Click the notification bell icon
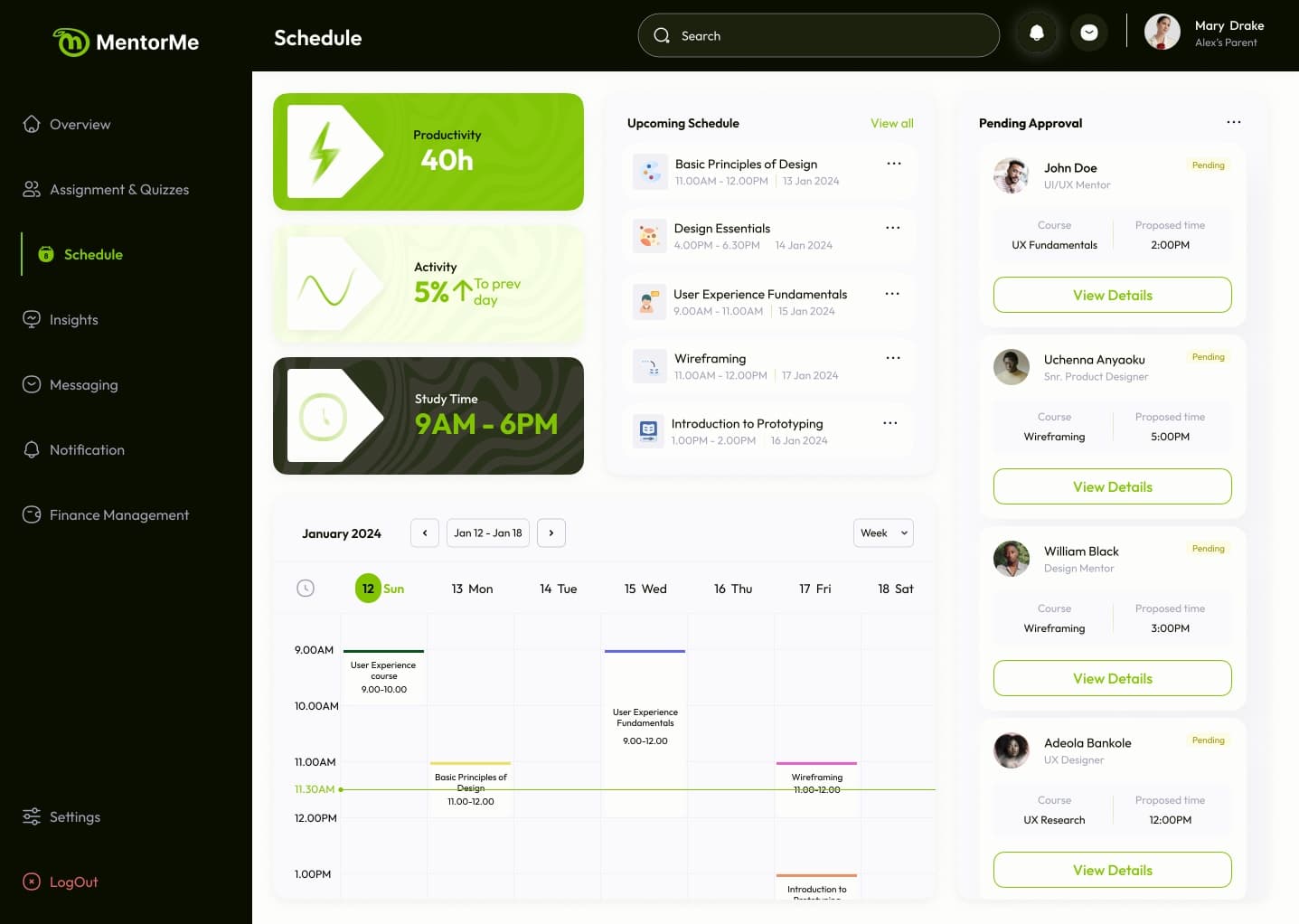The image size is (1299, 924). tap(1037, 33)
